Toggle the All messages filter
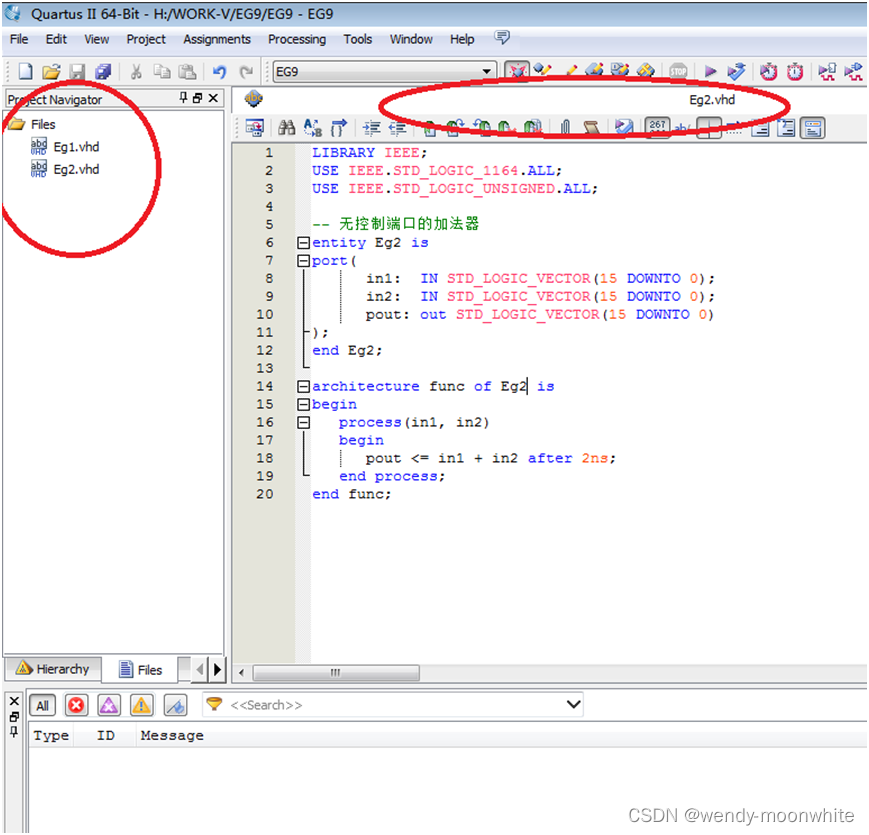This screenshot has height=835, width=869. click(x=42, y=705)
